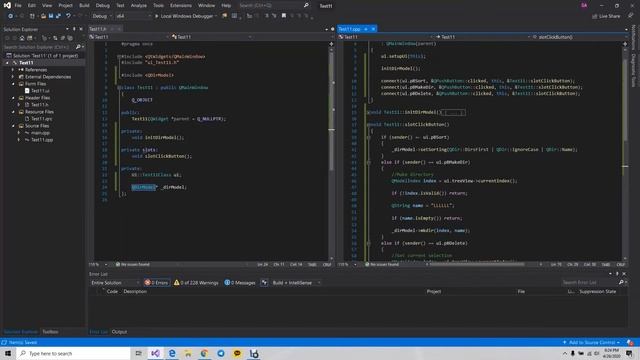Viewport: 640px width, 360px height.
Task: Click the Suppression State column header
Action: tap(597, 291)
